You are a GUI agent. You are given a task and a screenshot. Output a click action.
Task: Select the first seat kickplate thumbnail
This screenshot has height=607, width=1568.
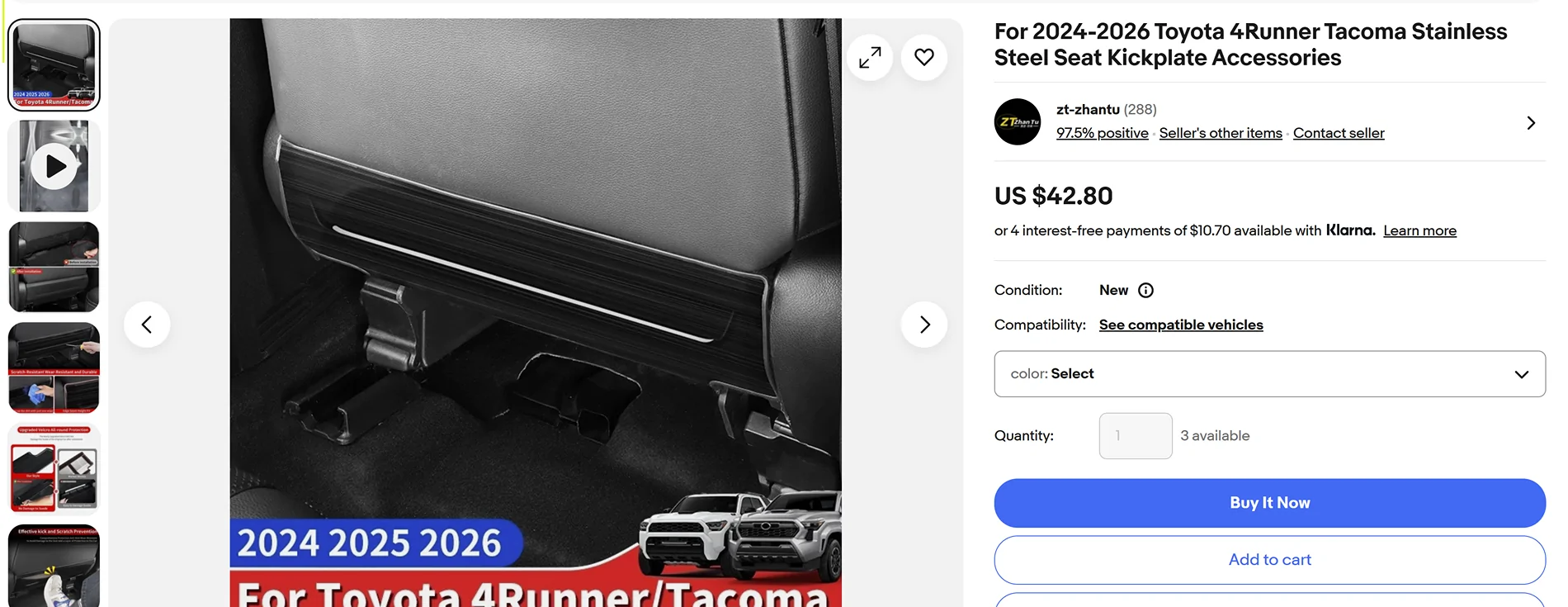54,65
